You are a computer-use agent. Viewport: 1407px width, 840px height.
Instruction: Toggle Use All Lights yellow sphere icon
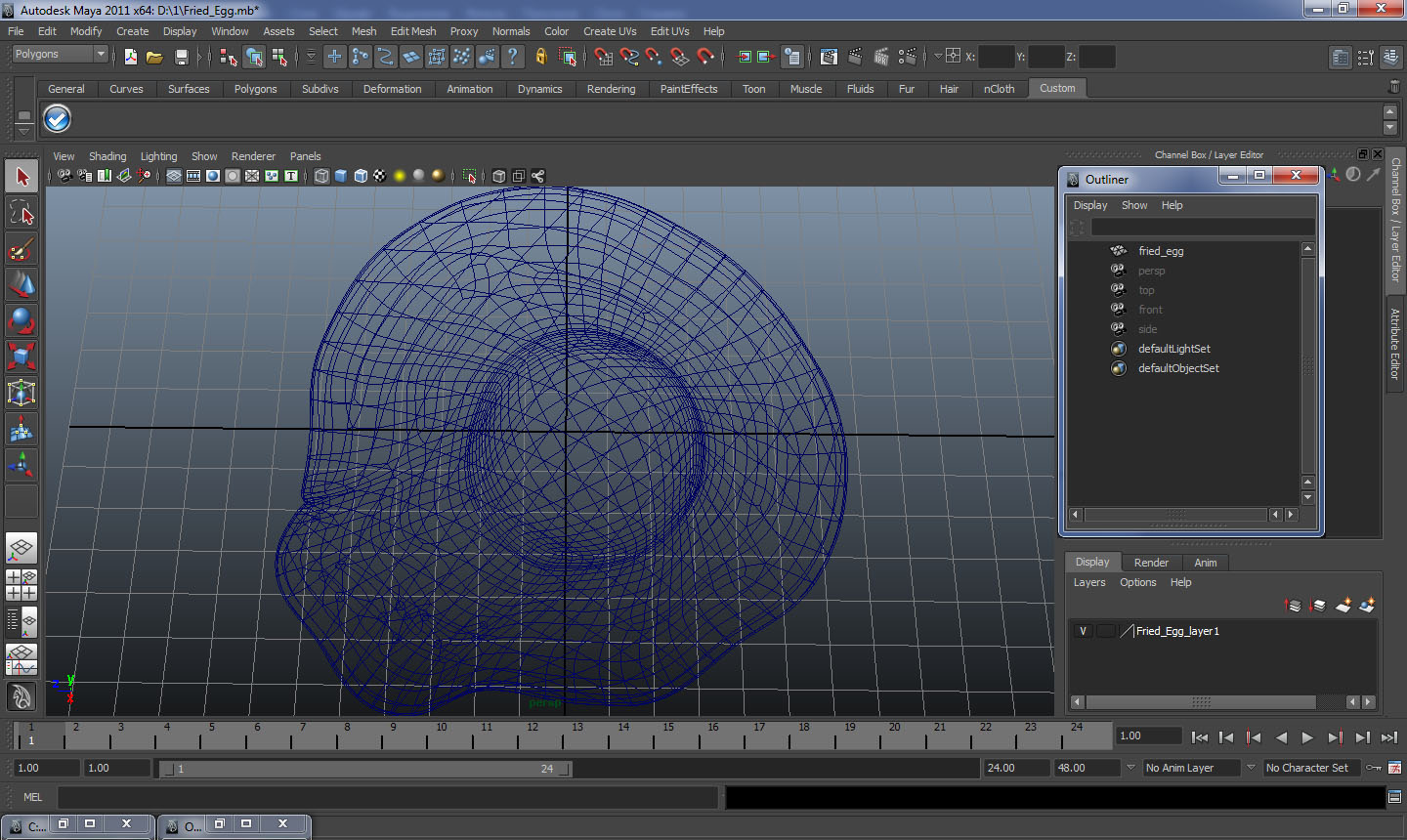[x=400, y=176]
